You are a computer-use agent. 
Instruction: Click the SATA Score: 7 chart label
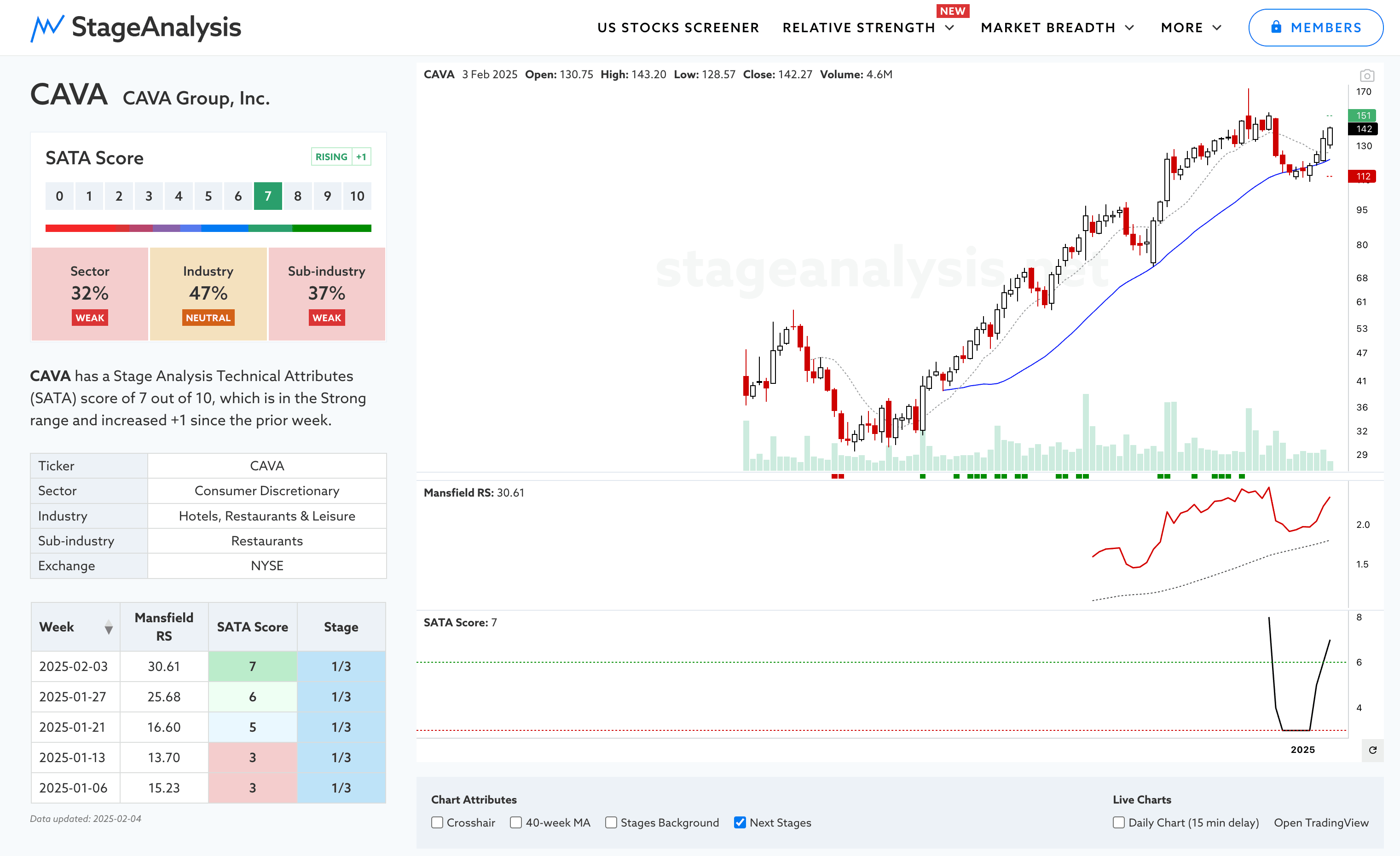click(460, 623)
